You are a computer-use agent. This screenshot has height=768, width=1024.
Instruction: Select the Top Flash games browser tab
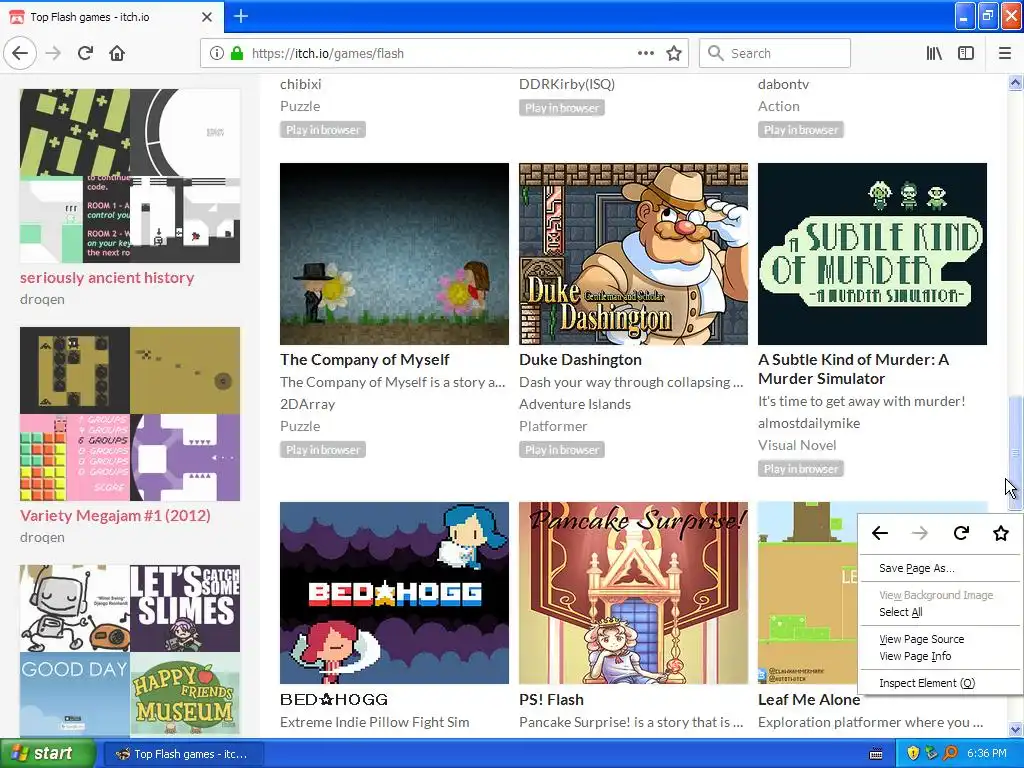pos(112,17)
